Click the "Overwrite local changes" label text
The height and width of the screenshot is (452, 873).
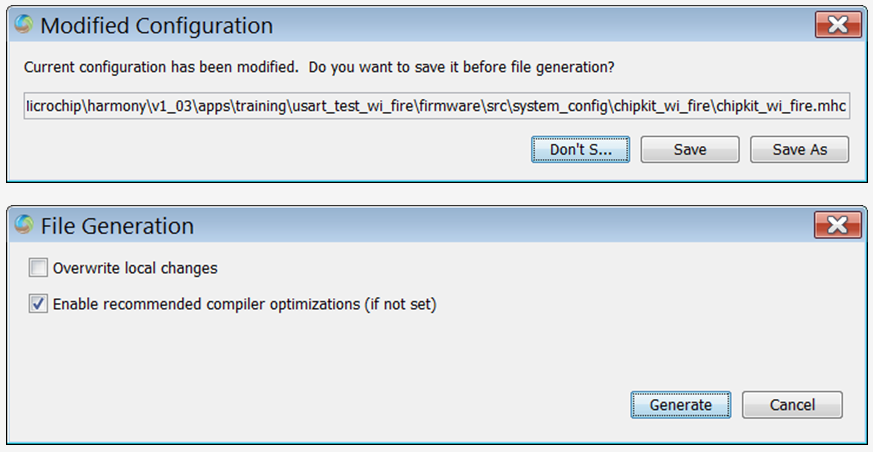[135, 268]
